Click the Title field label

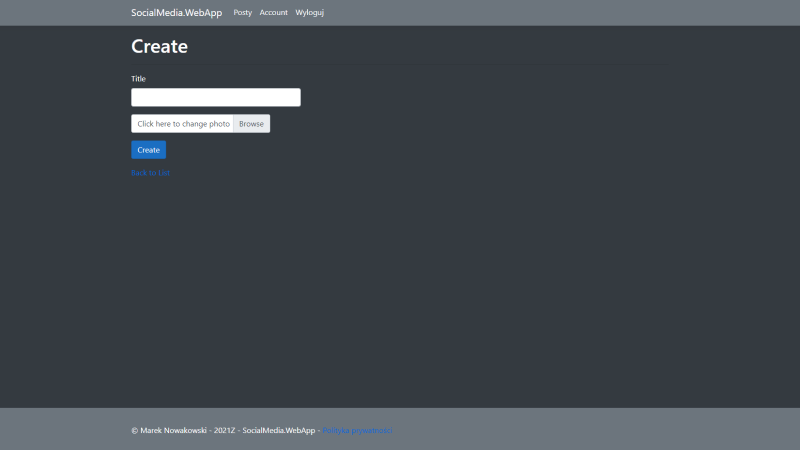pyautogui.click(x=138, y=79)
